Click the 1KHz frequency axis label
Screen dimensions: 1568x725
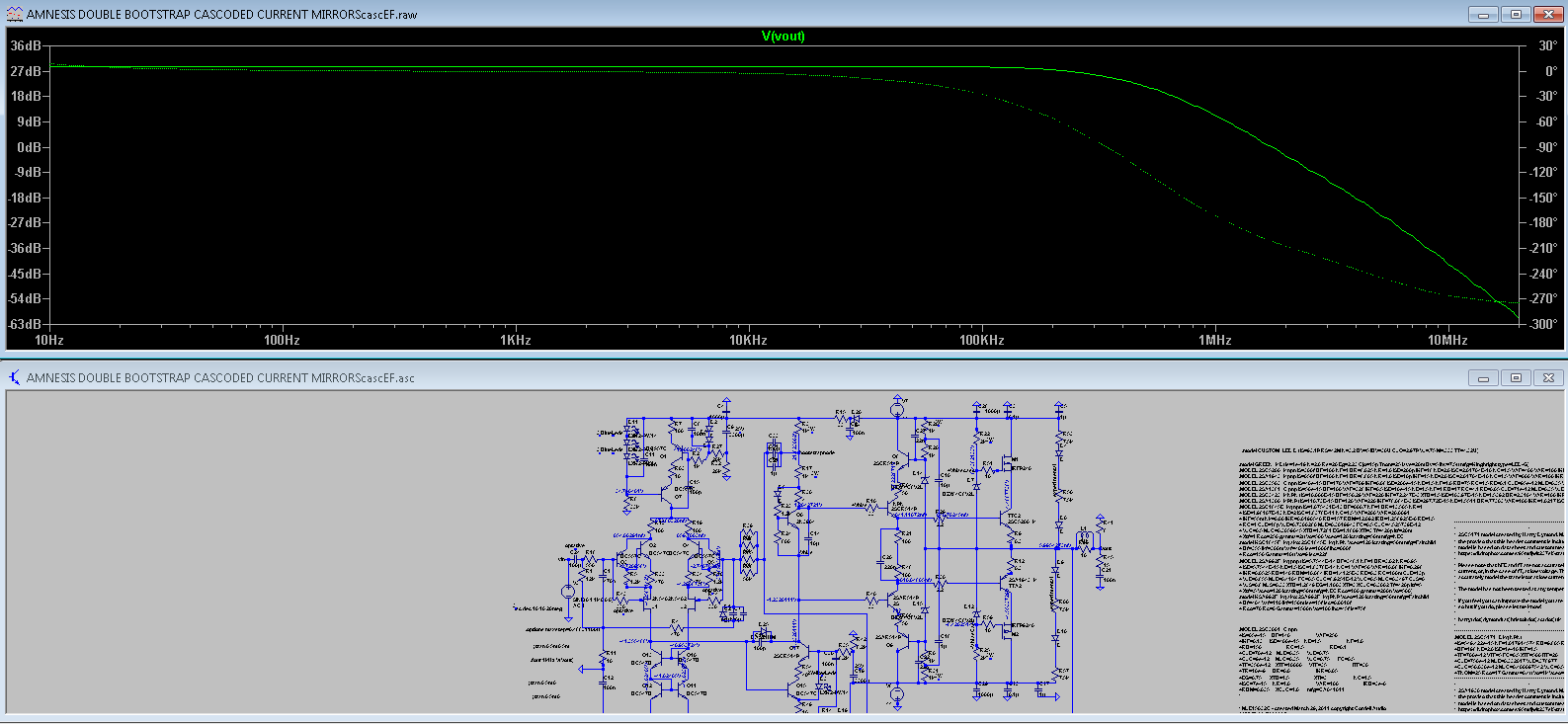coord(515,341)
